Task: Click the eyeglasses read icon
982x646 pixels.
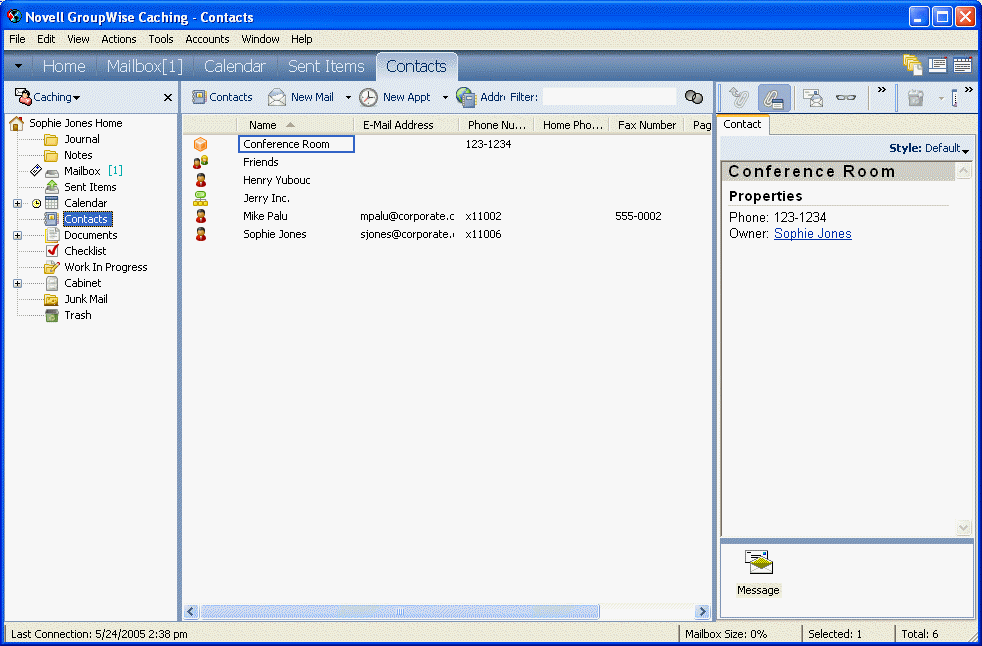Action: [845, 98]
